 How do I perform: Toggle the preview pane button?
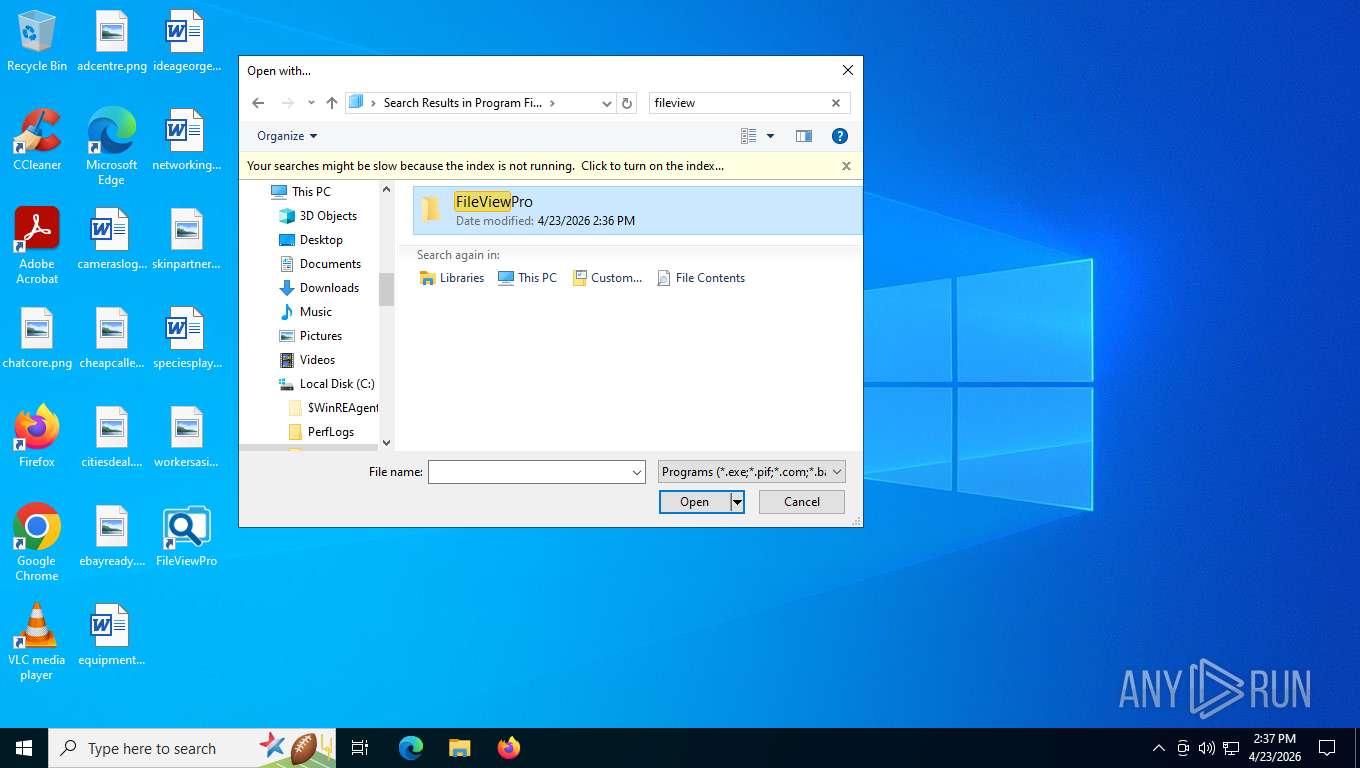pyautogui.click(x=803, y=136)
